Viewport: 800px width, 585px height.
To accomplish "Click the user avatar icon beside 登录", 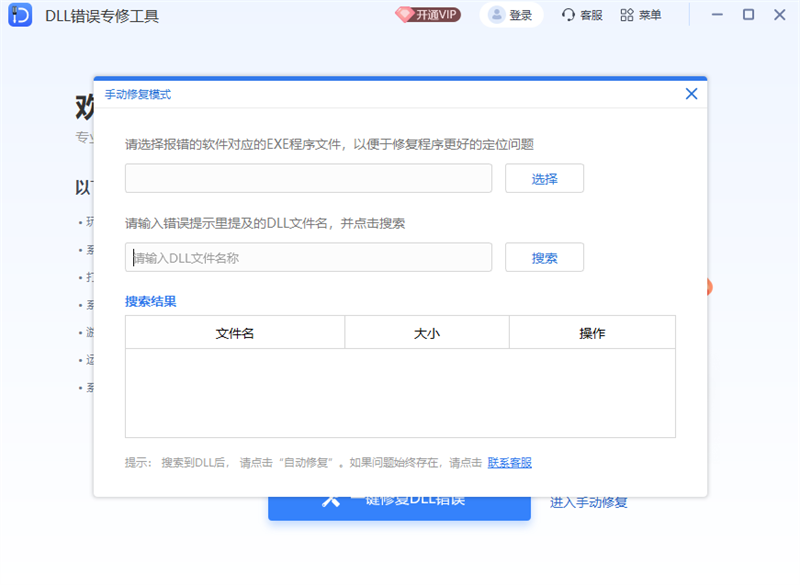I will [494, 14].
